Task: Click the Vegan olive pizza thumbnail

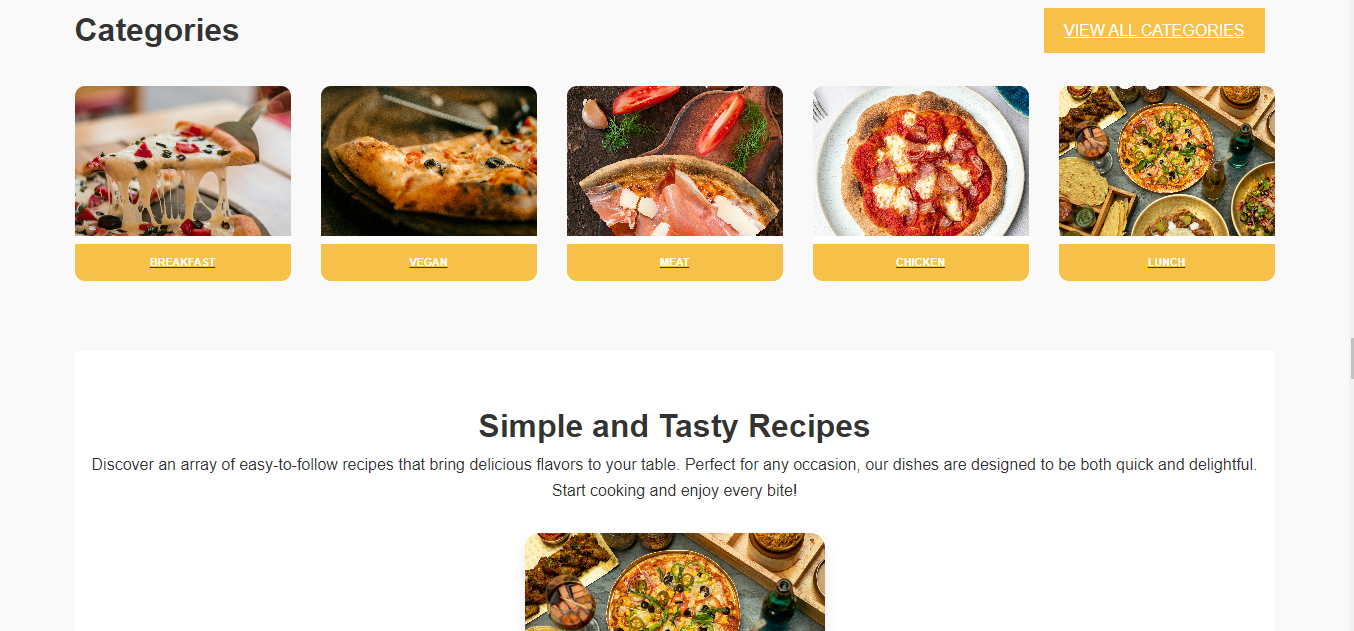Action: click(429, 161)
